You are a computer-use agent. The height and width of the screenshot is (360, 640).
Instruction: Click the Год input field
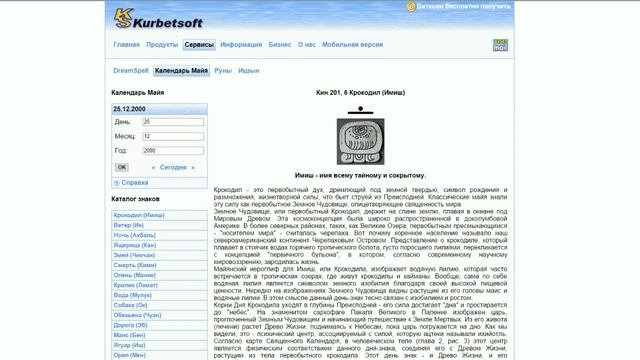[x=173, y=151]
